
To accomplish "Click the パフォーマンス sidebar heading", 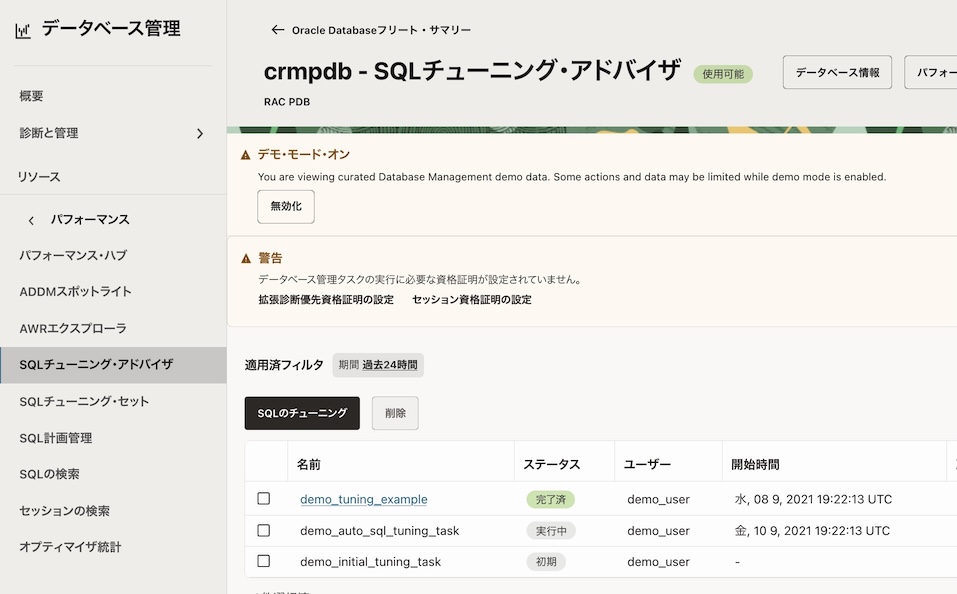I will (x=90, y=219).
